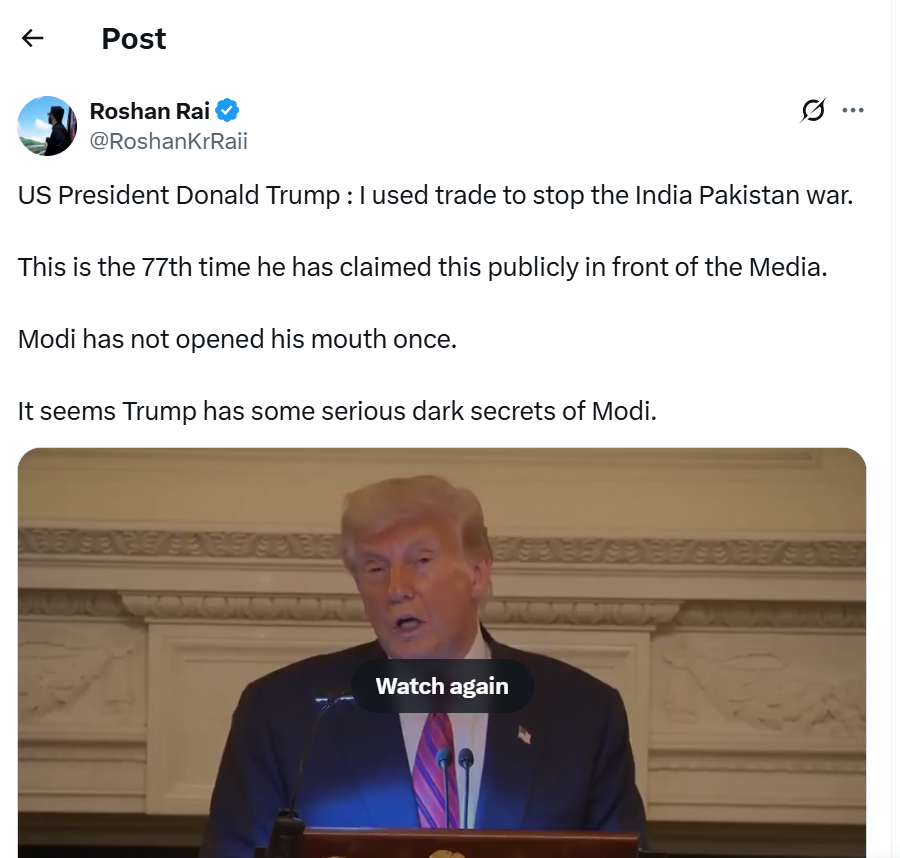
Task: Click the Roshan Rai display name
Action: pyautogui.click(x=149, y=111)
